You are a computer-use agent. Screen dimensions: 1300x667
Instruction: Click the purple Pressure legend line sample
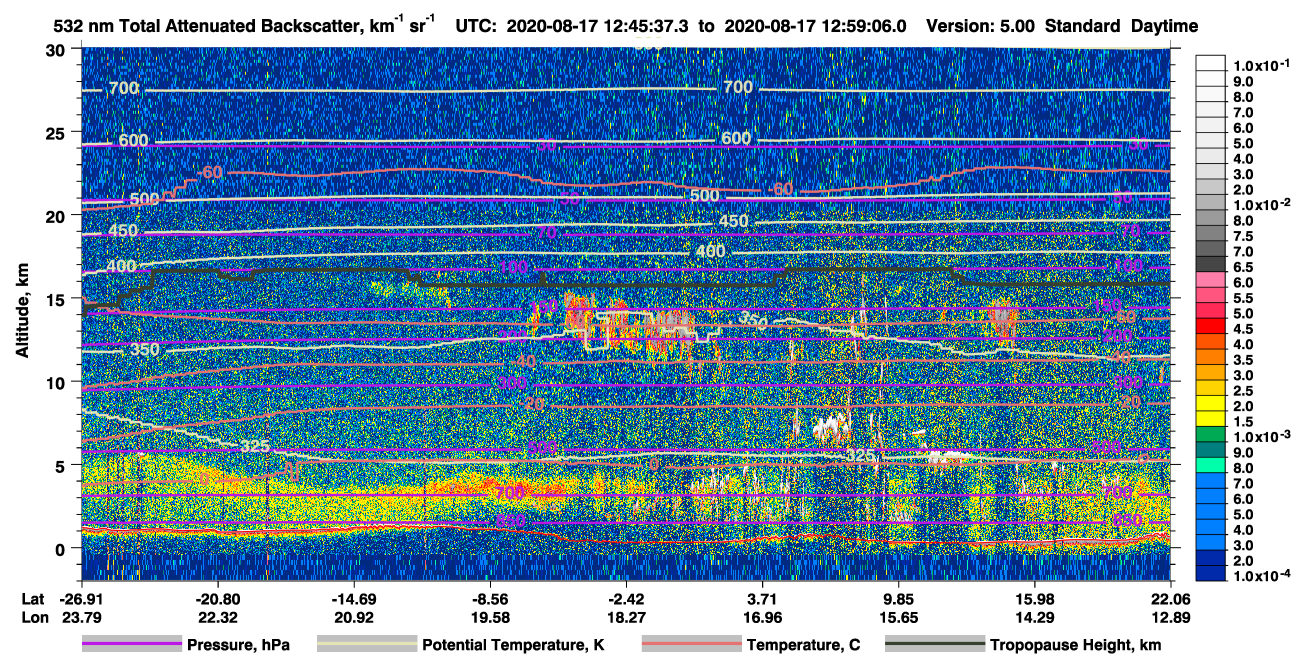[131, 645]
